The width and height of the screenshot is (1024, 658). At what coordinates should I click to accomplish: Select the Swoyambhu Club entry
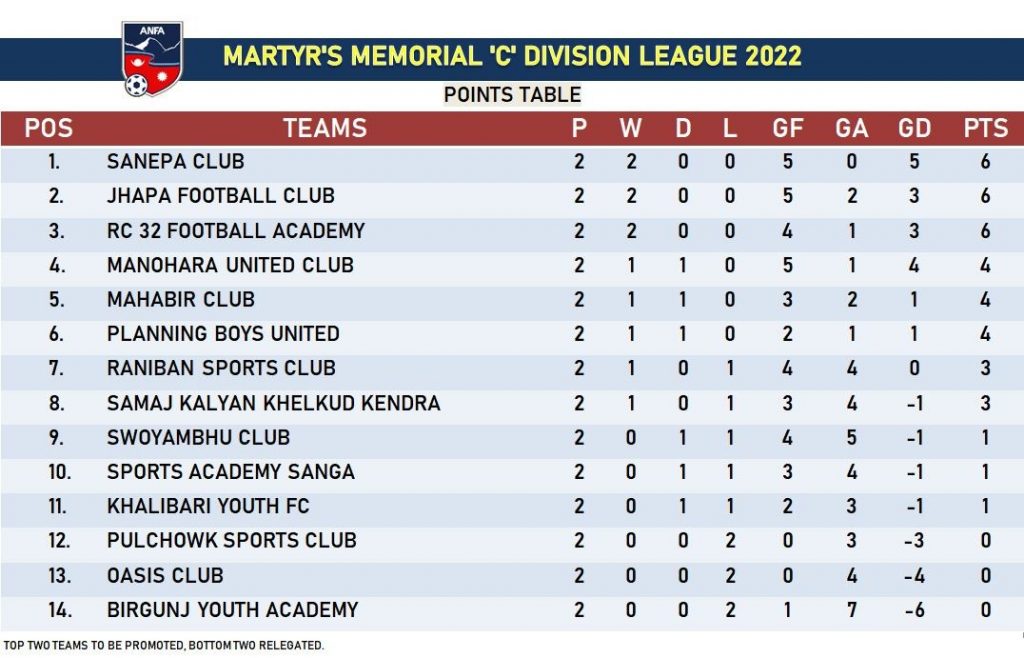pos(198,437)
